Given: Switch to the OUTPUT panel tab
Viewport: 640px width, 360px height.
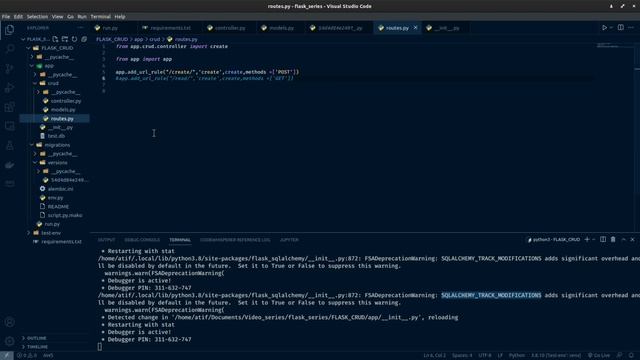Looking at the screenshot, I should tap(107, 240).
